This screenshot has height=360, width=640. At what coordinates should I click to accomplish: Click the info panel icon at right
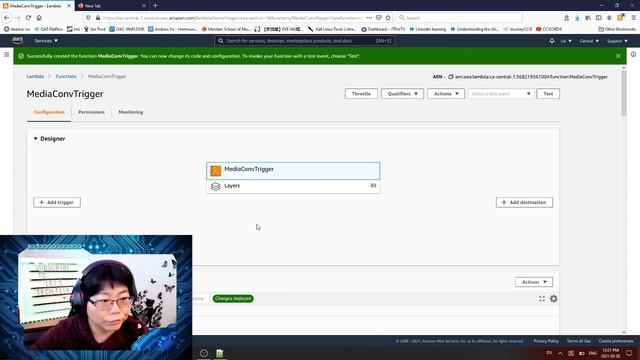pos(633,54)
